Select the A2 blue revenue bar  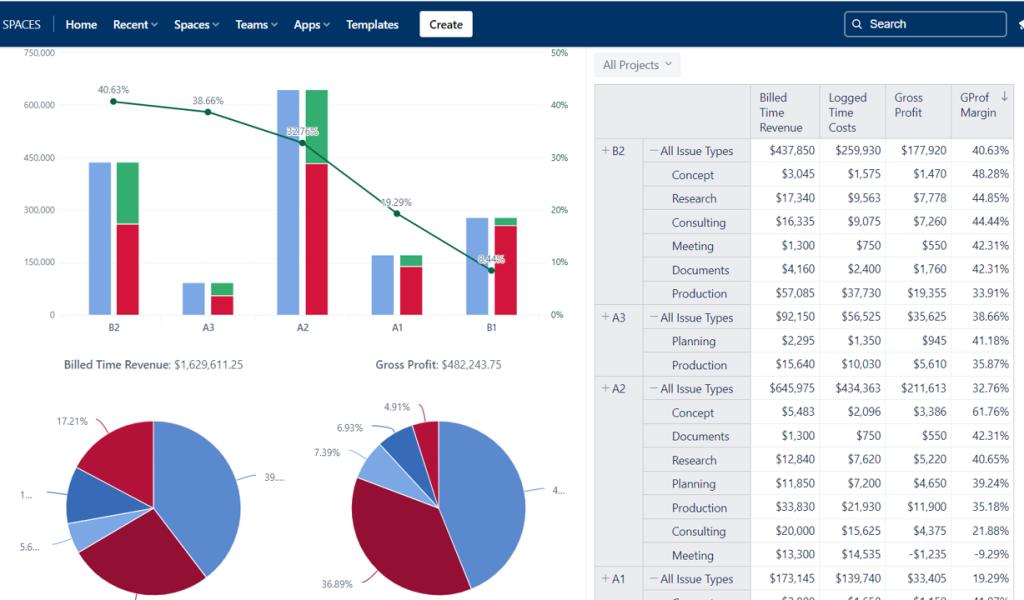288,202
